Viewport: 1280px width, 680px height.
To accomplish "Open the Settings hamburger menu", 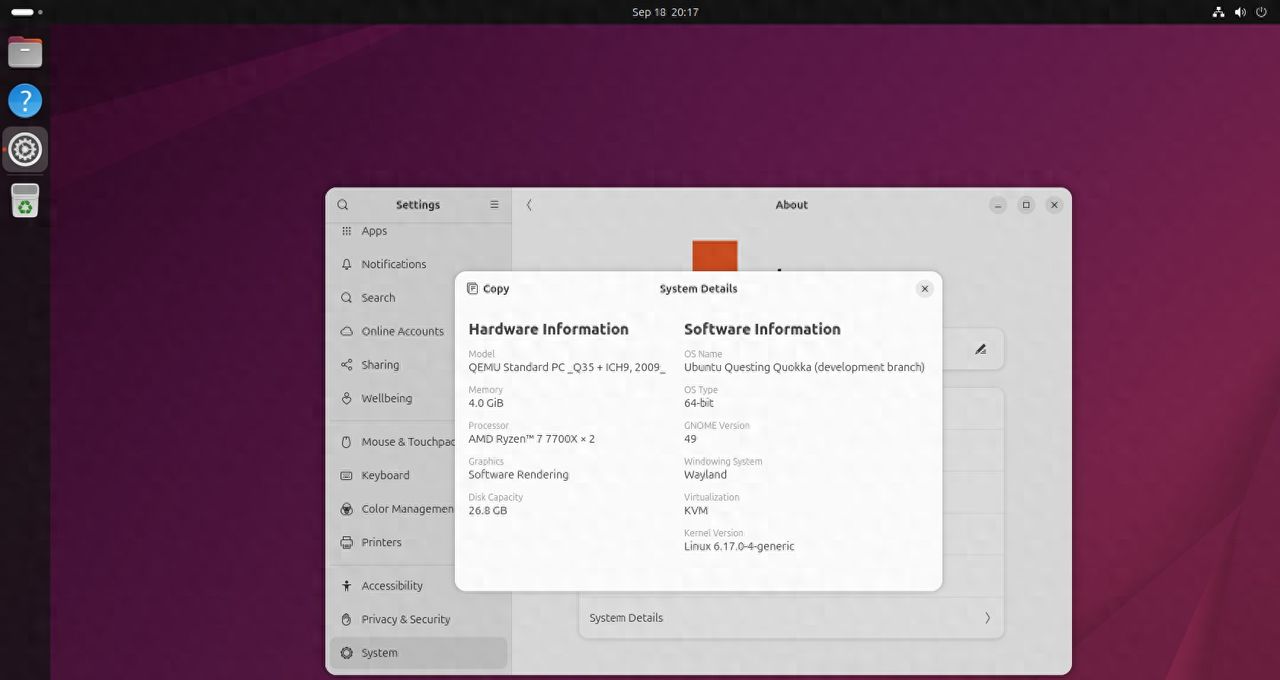I will coord(494,205).
